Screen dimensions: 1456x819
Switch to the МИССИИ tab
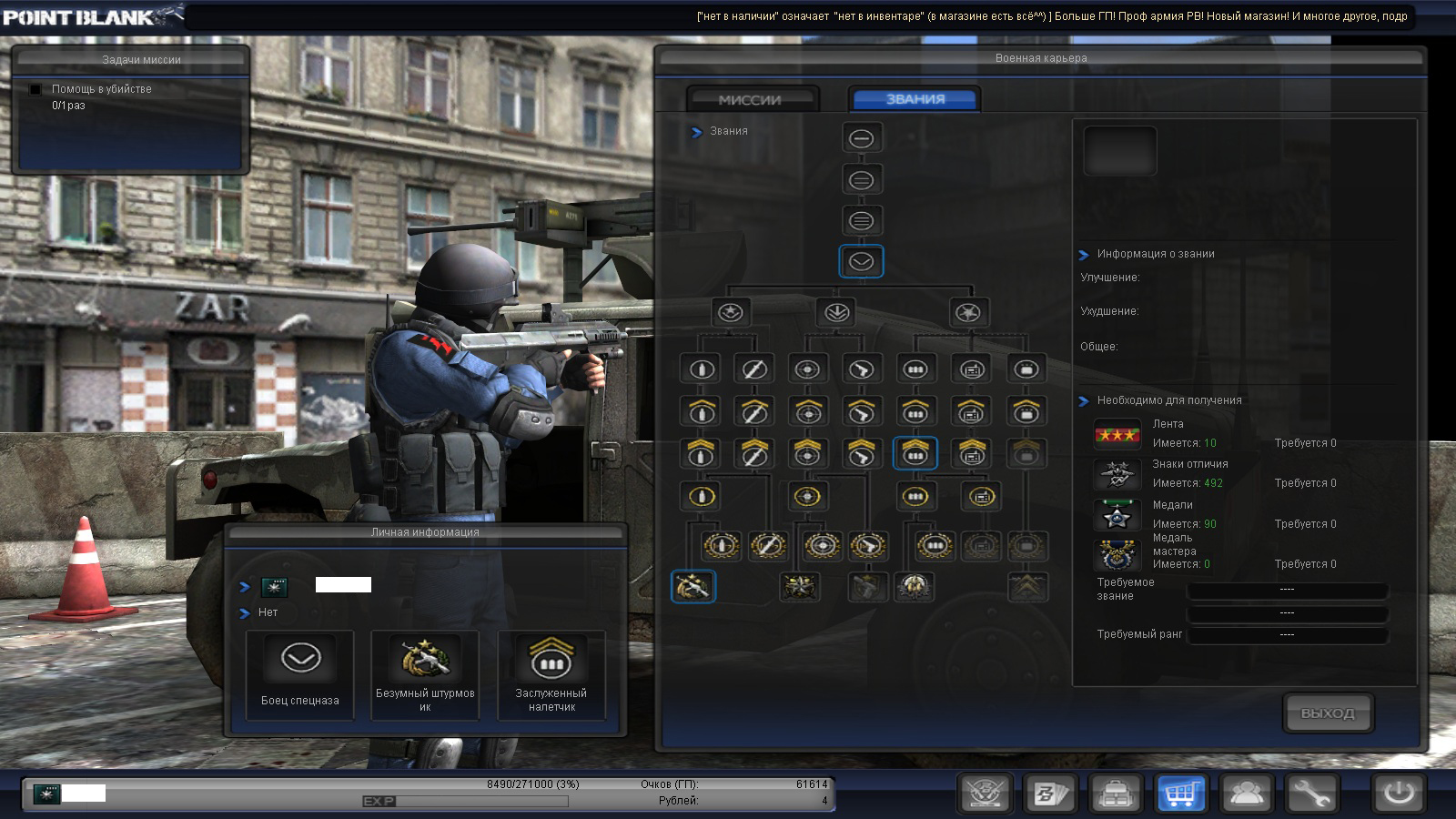751,99
